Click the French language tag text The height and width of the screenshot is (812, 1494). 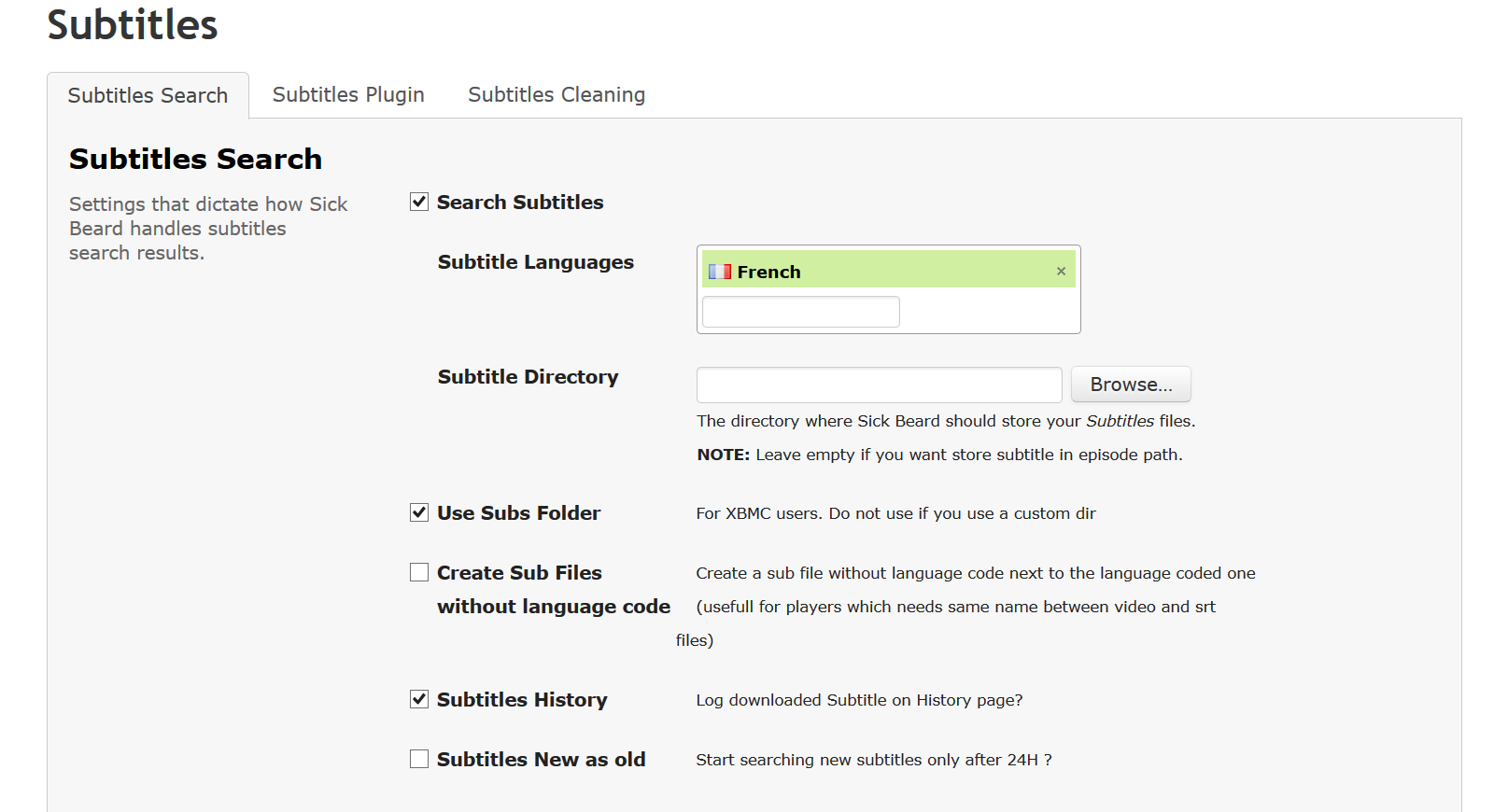pos(768,273)
